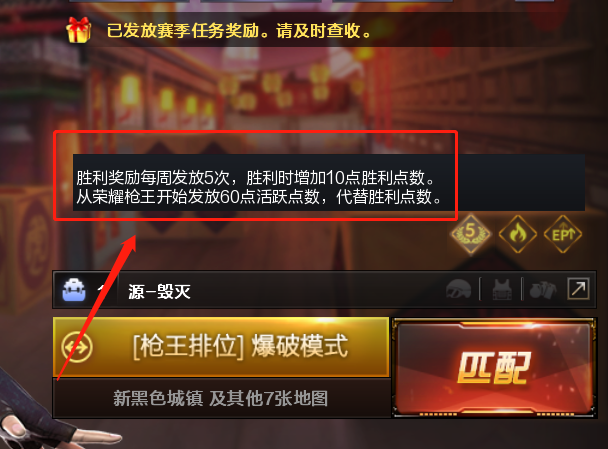Open the blue backpack loadout icon
This screenshot has height=449, width=608.
click(74, 290)
